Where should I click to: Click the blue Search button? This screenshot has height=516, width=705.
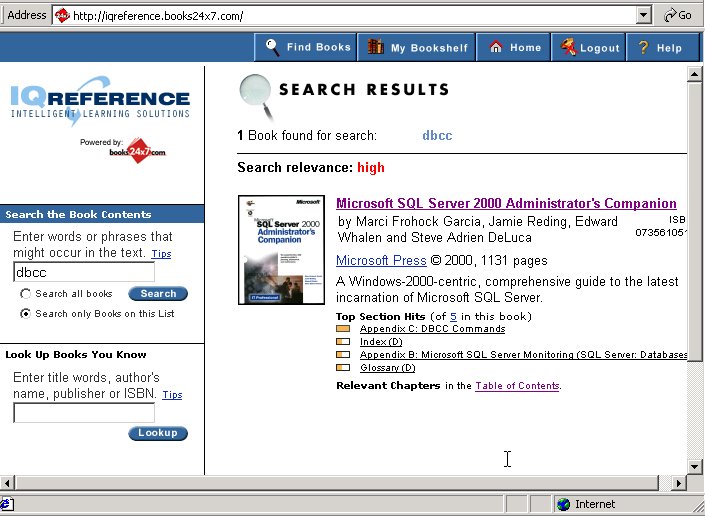[x=158, y=294]
